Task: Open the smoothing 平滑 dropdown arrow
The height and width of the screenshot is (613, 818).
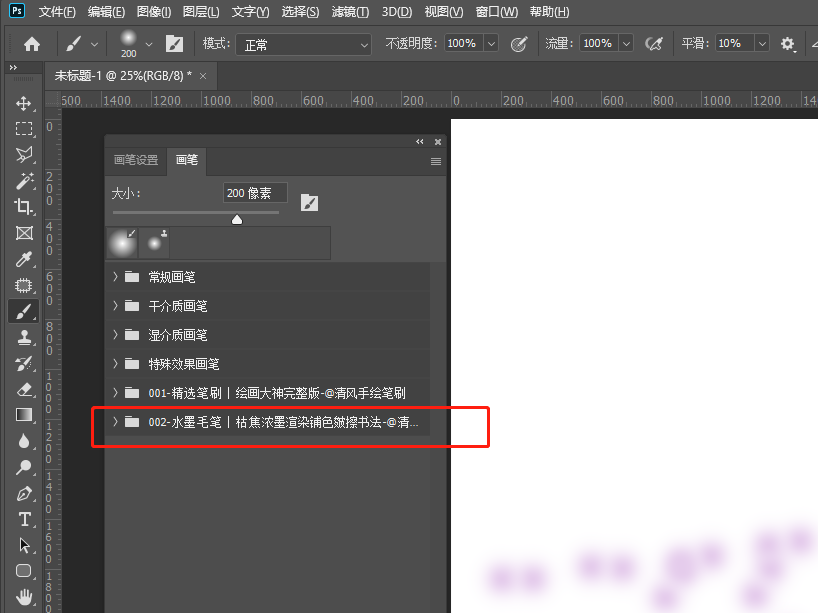Action: point(762,44)
